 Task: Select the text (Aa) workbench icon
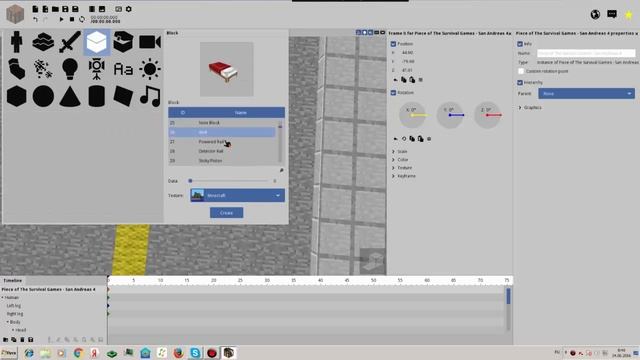pyautogui.click(x=123, y=69)
